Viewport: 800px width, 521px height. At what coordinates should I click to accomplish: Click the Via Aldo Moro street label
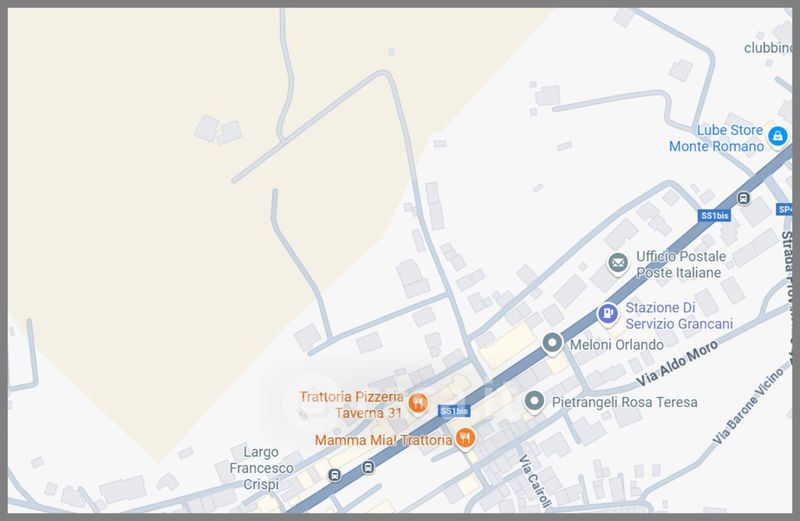[677, 363]
